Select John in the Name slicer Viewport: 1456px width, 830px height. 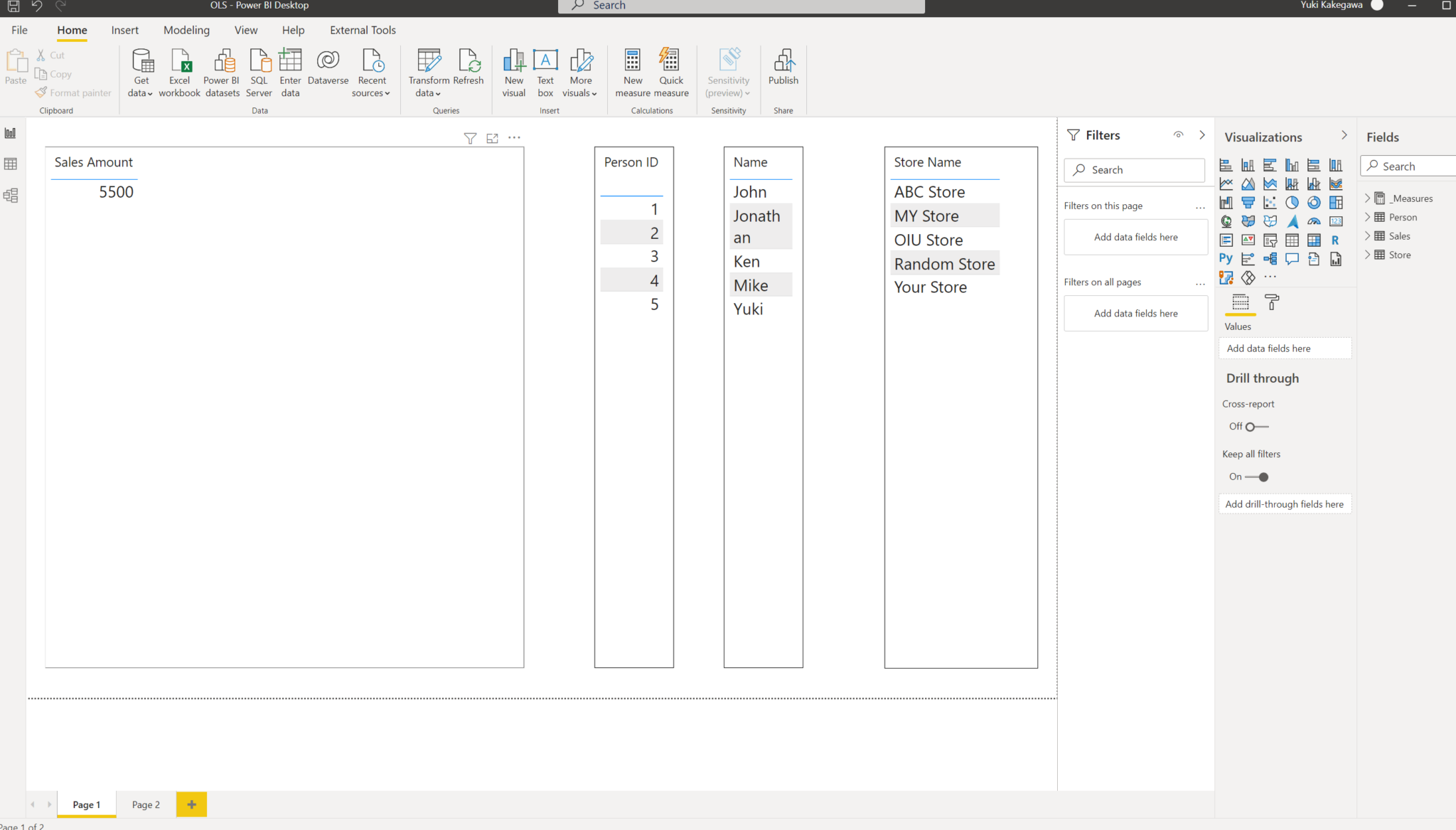coord(749,191)
